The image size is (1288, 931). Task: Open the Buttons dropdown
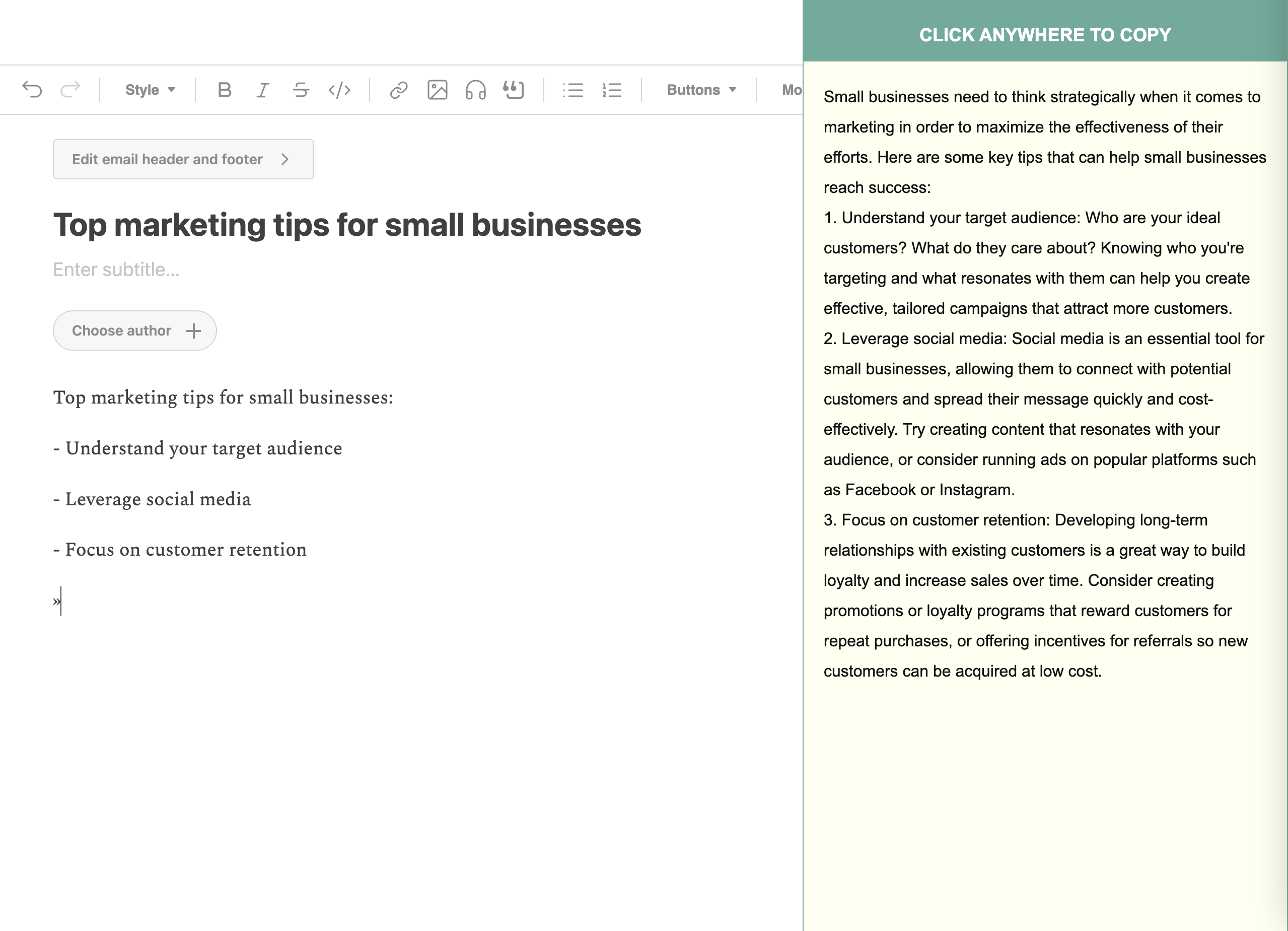(x=701, y=90)
